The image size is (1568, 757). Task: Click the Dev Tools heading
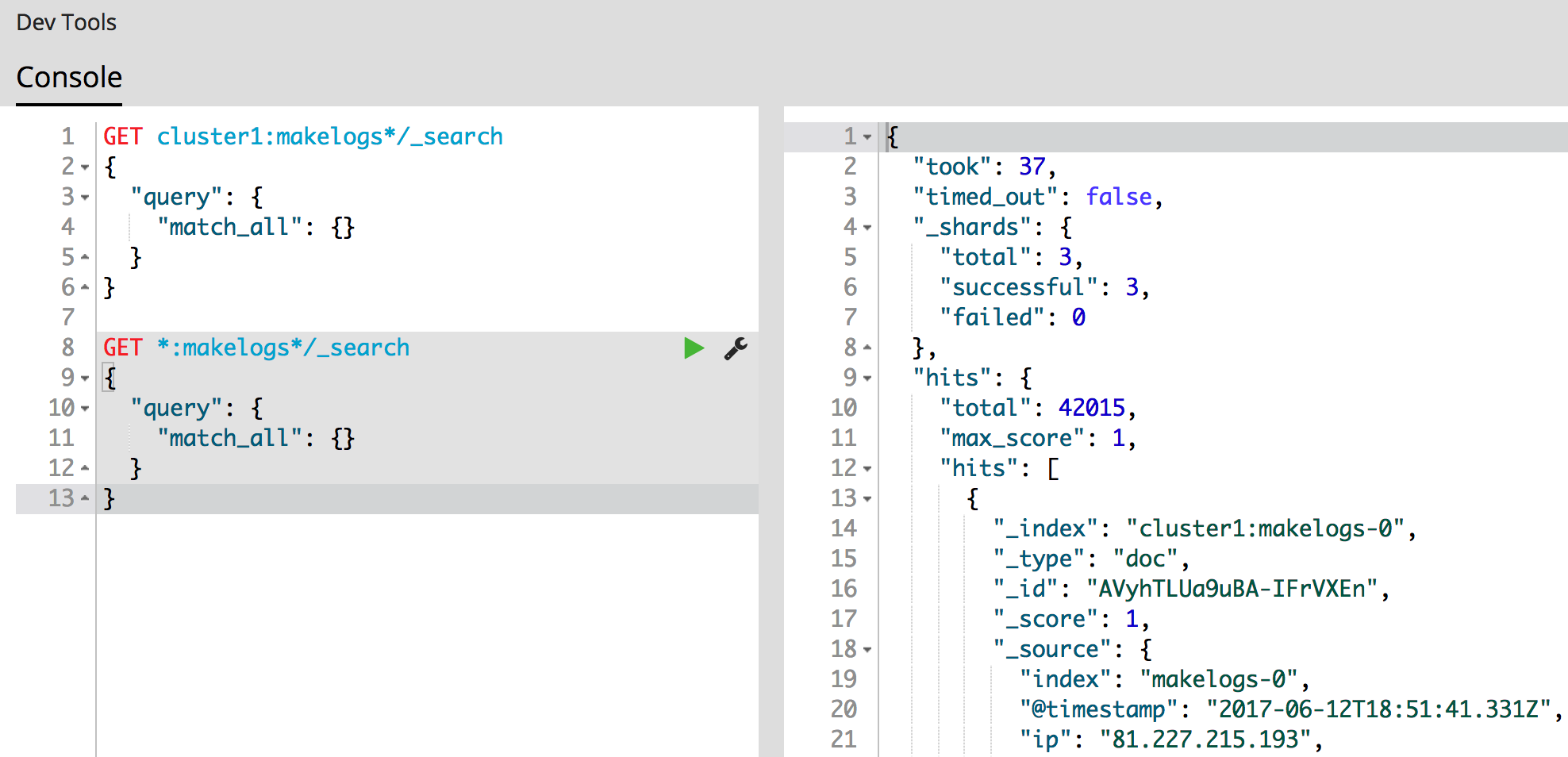[x=66, y=22]
